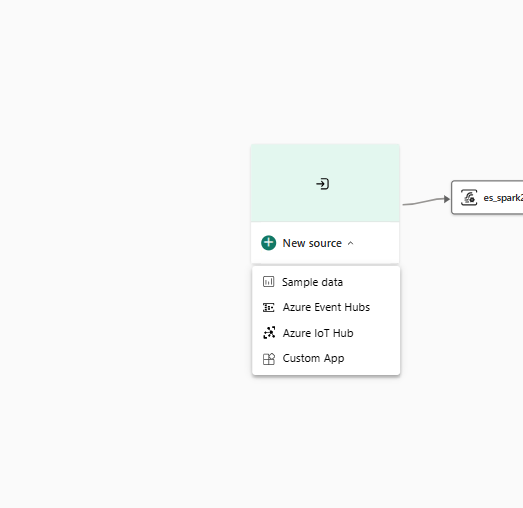This screenshot has width=523, height=508.
Task: Collapse the New source chevron
Action: (x=350, y=243)
